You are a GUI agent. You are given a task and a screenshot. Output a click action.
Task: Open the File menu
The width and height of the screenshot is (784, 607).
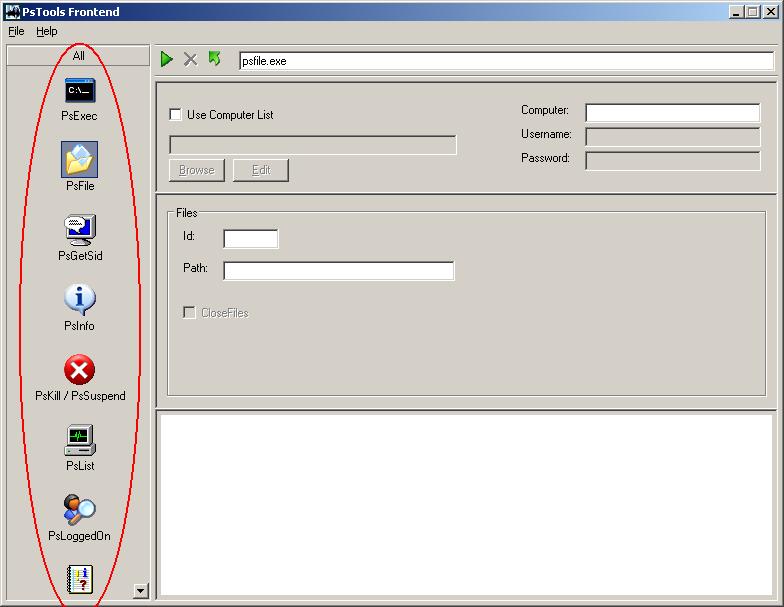pyautogui.click(x=16, y=31)
